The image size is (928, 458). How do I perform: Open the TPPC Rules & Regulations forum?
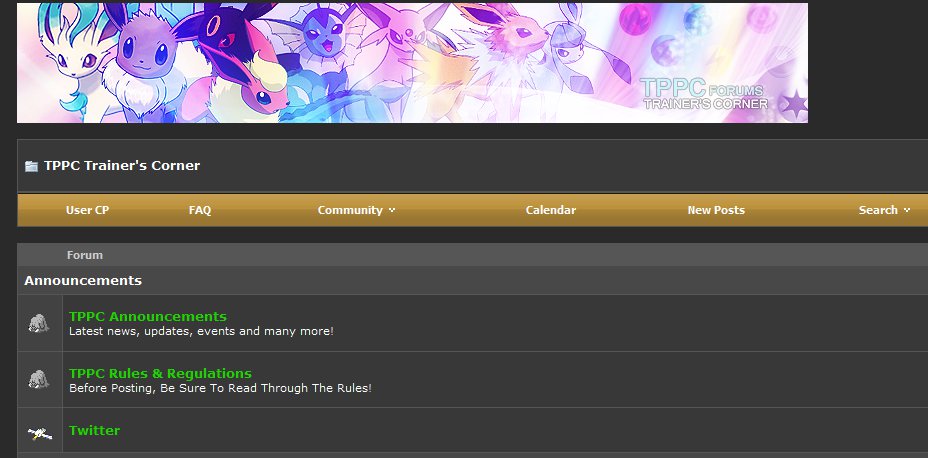[x=160, y=373]
